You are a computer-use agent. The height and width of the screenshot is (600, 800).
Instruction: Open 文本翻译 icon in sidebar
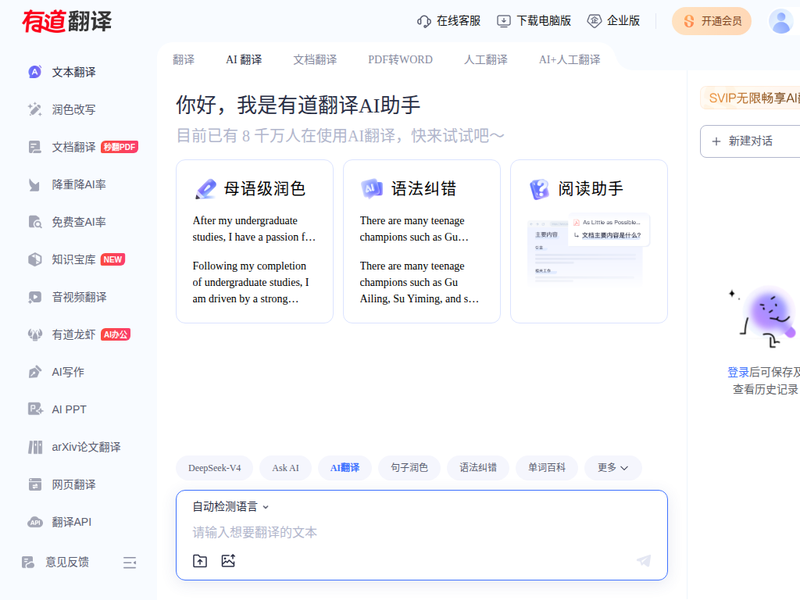pyautogui.click(x=35, y=72)
